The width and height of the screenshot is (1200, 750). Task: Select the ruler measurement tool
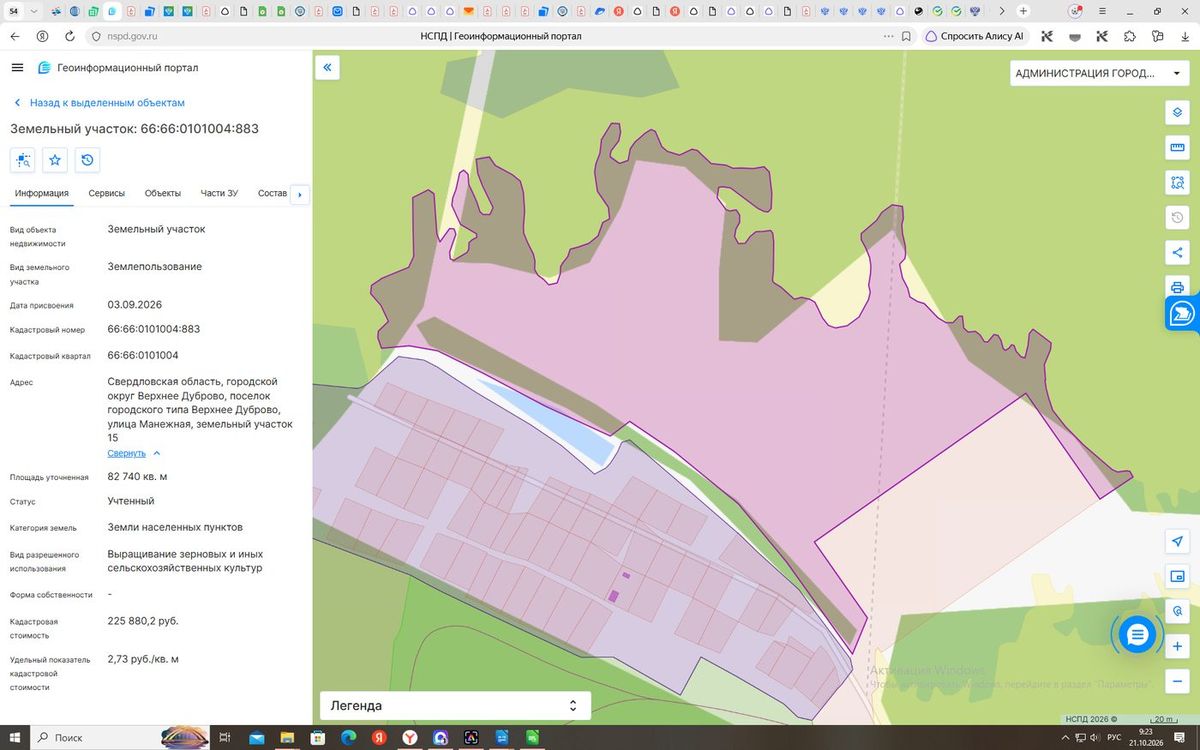[1177, 148]
